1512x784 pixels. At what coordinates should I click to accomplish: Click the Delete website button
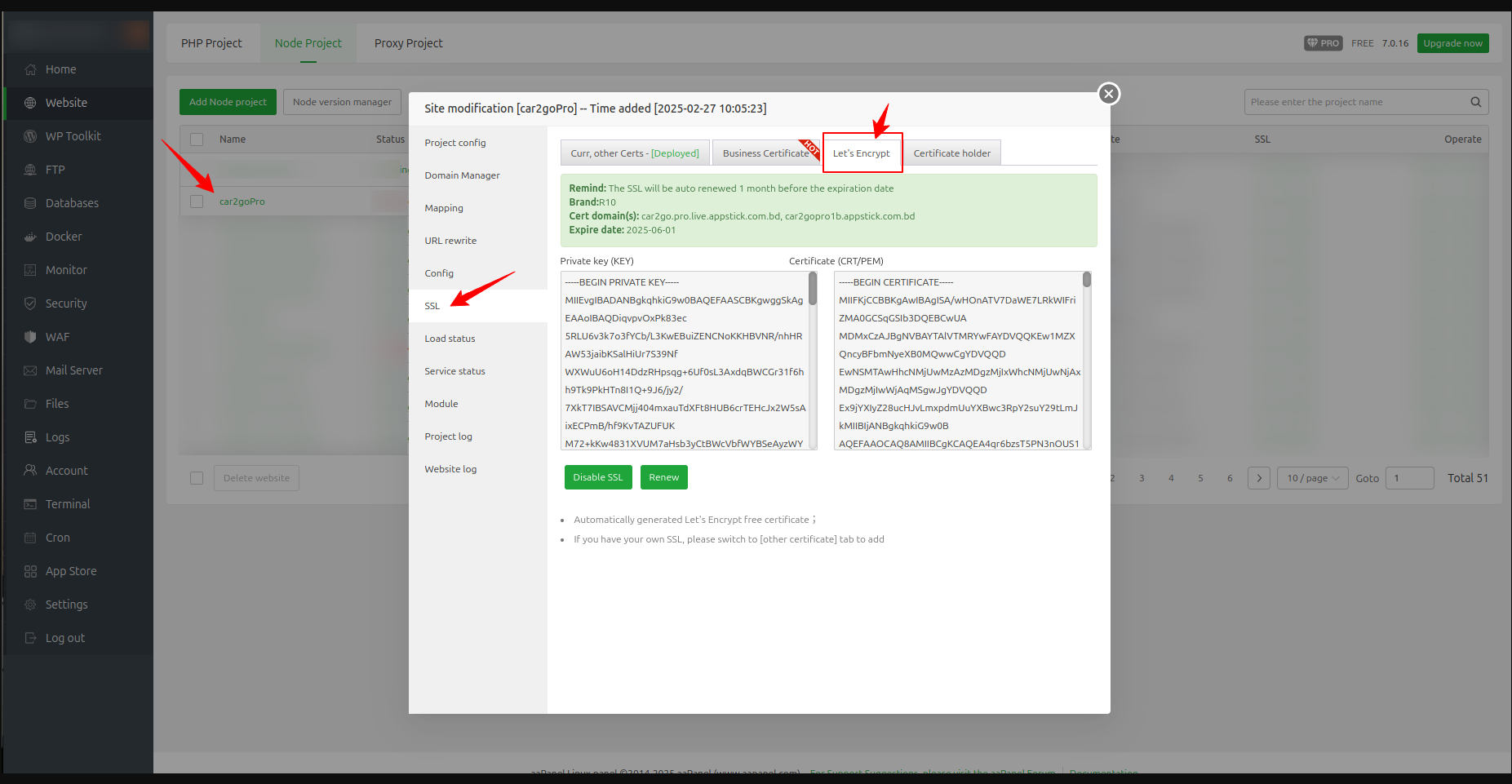pyautogui.click(x=256, y=478)
